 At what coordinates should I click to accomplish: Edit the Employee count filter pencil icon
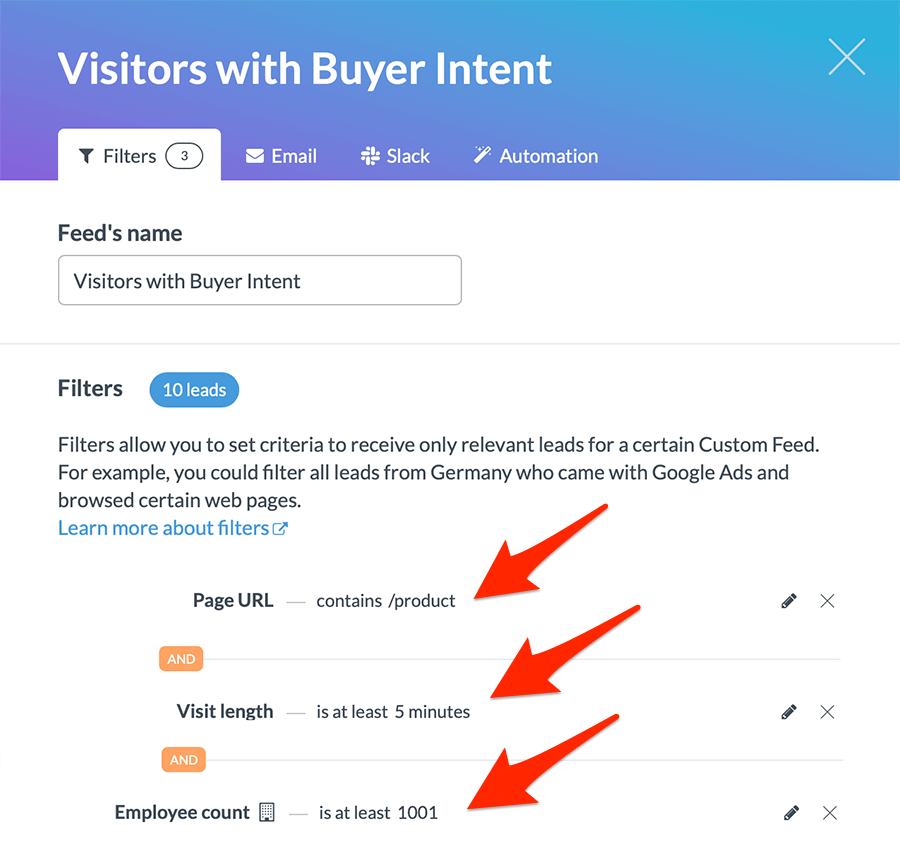pyautogui.click(x=791, y=813)
